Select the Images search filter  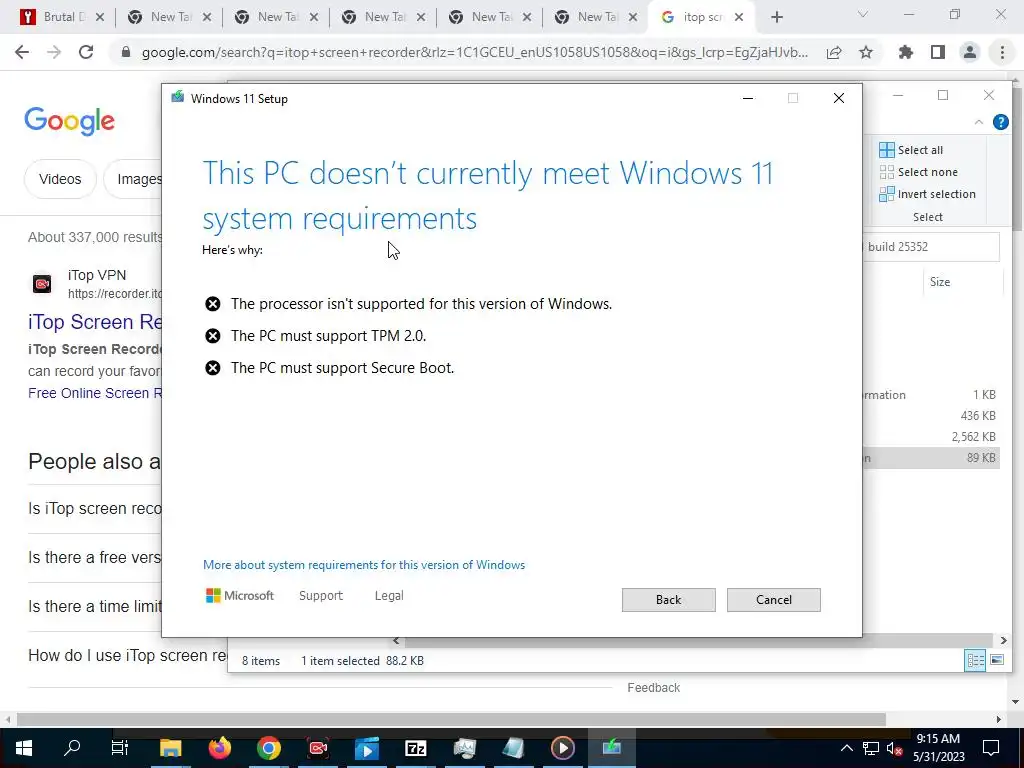coord(133,179)
